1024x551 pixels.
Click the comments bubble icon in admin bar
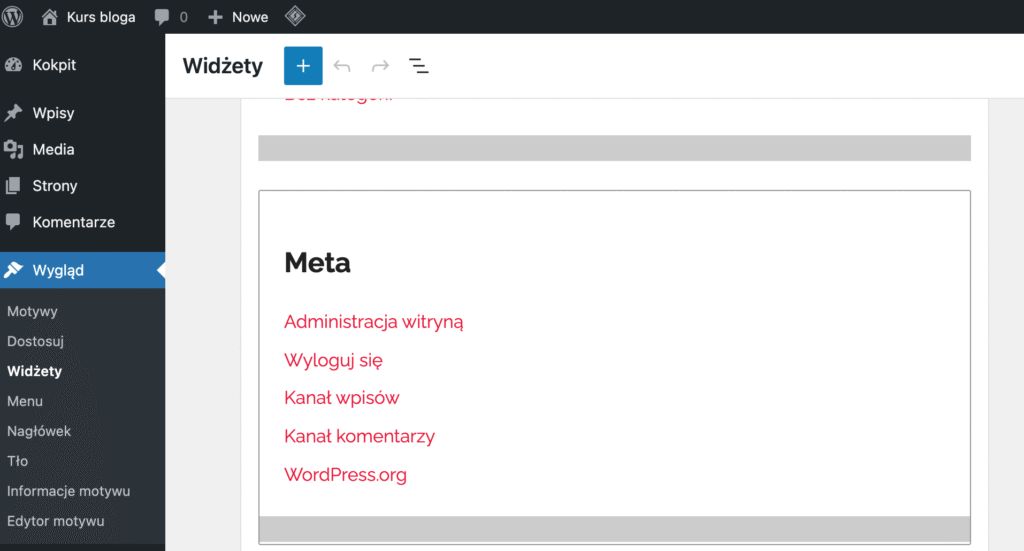click(x=170, y=17)
